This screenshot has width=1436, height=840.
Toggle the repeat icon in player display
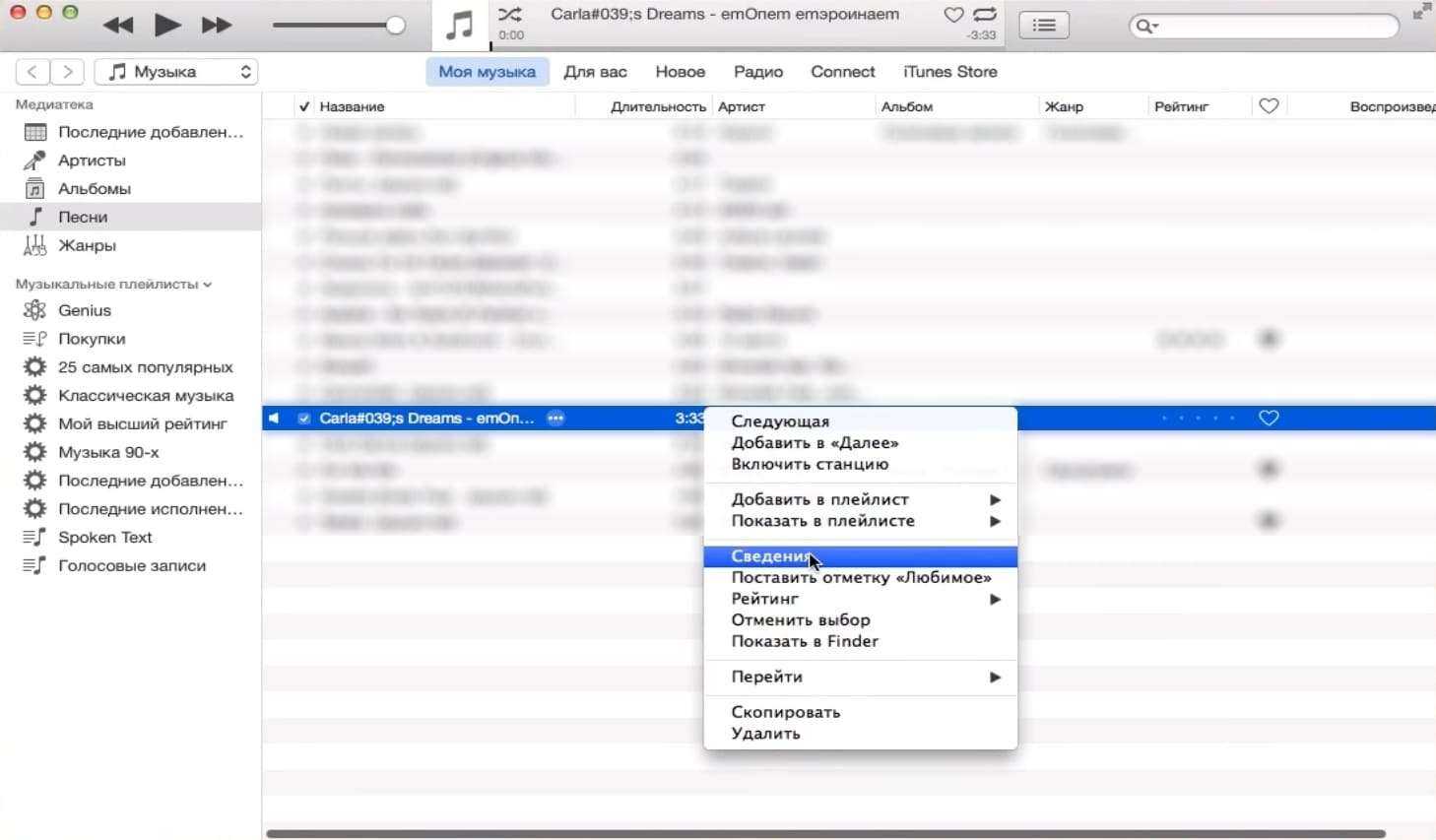pyautogui.click(x=984, y=15)
